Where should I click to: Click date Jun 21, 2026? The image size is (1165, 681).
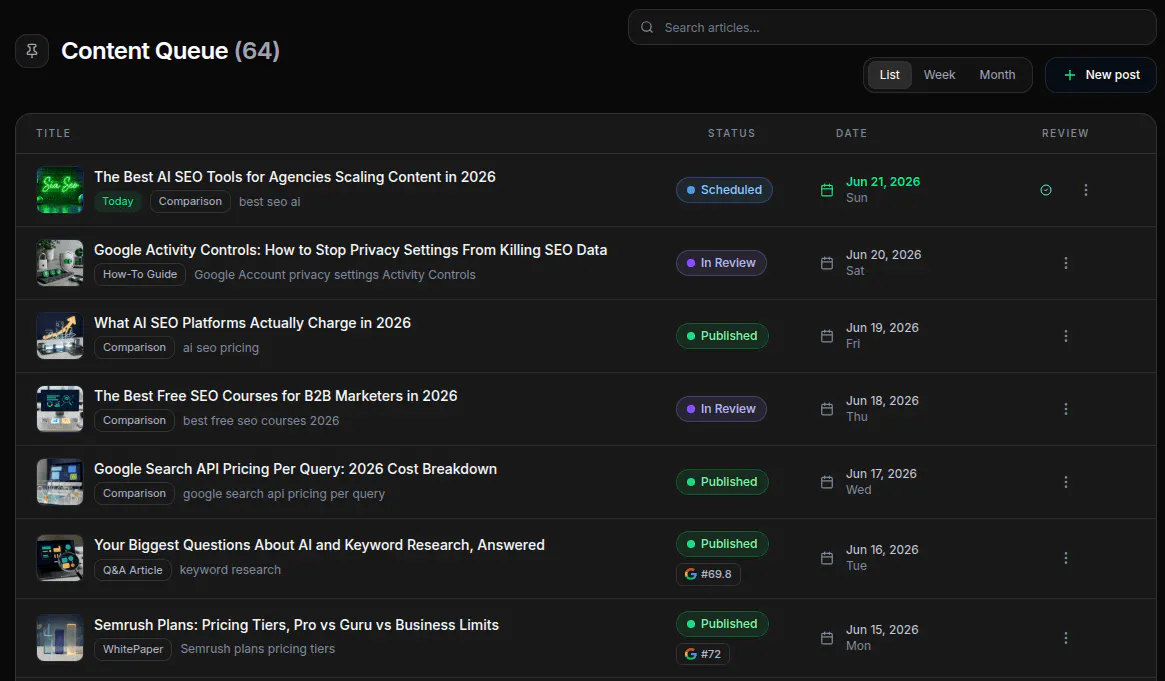point(883,182)
